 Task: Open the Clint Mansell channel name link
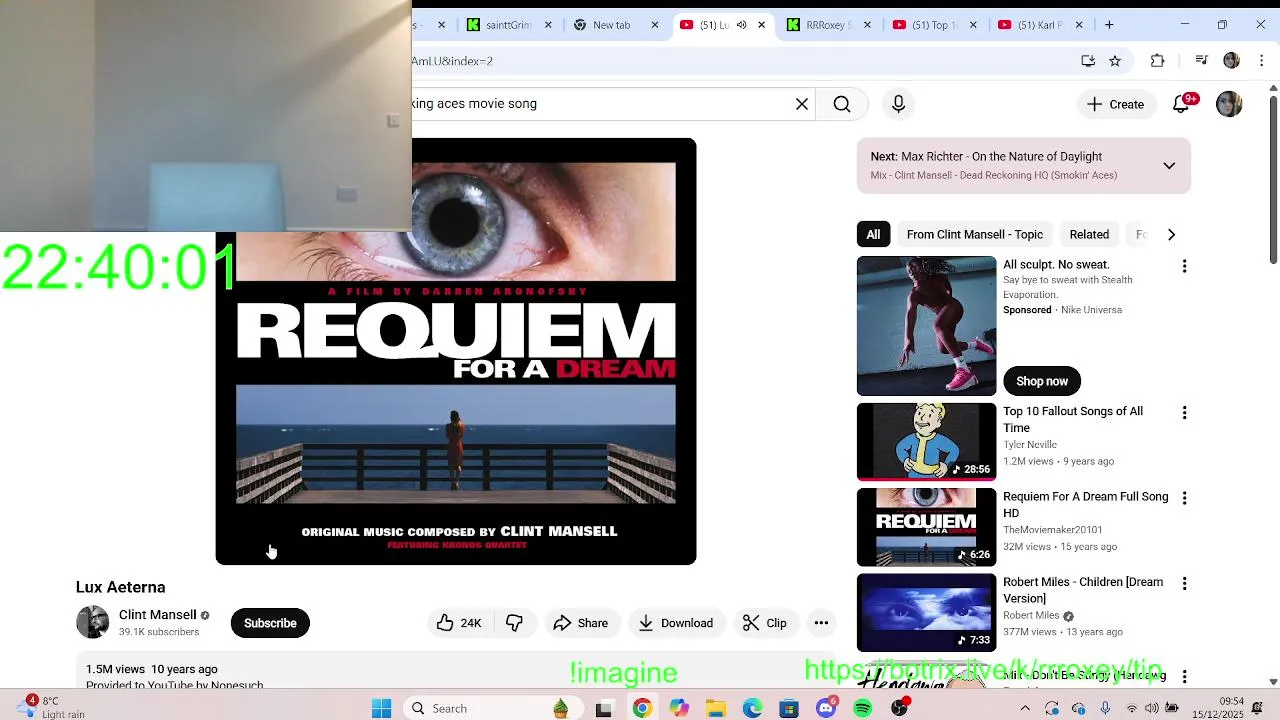(x=157, y=615)
